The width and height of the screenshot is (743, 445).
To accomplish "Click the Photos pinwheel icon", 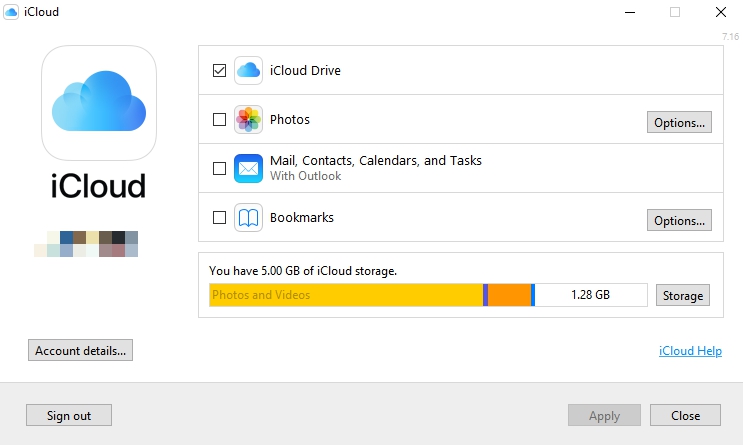I will [x=248, y=120].
